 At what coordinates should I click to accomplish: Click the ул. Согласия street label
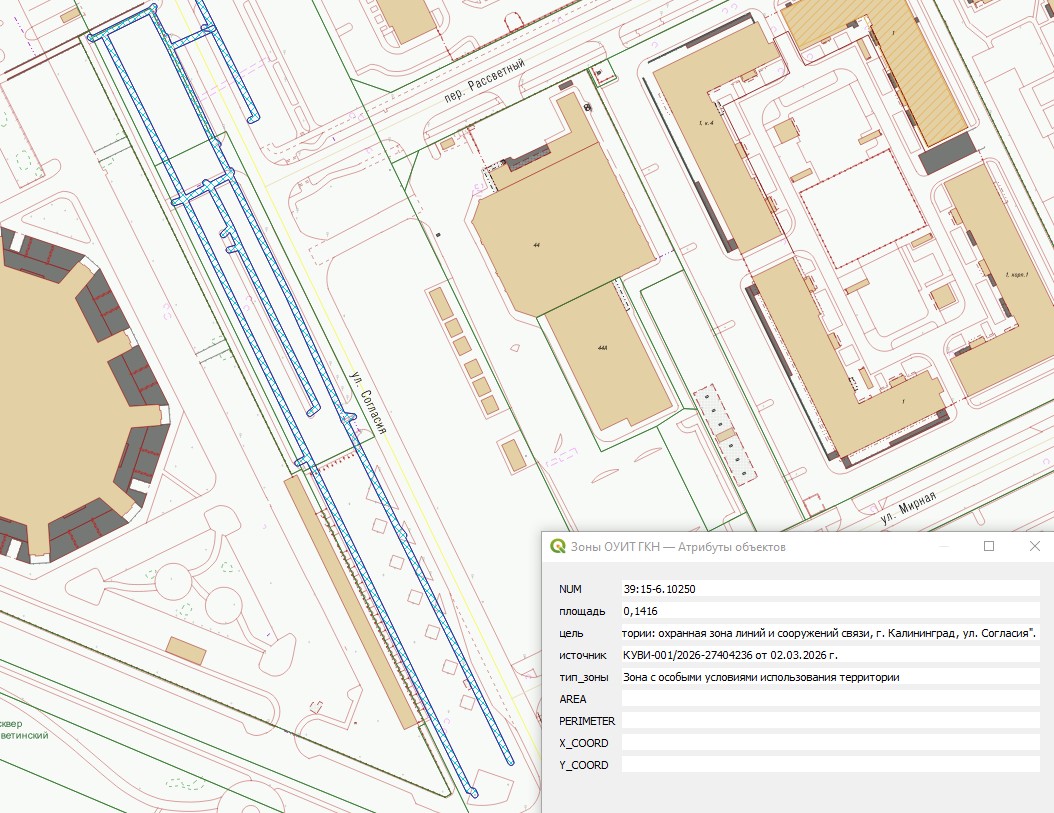point(368,402)
